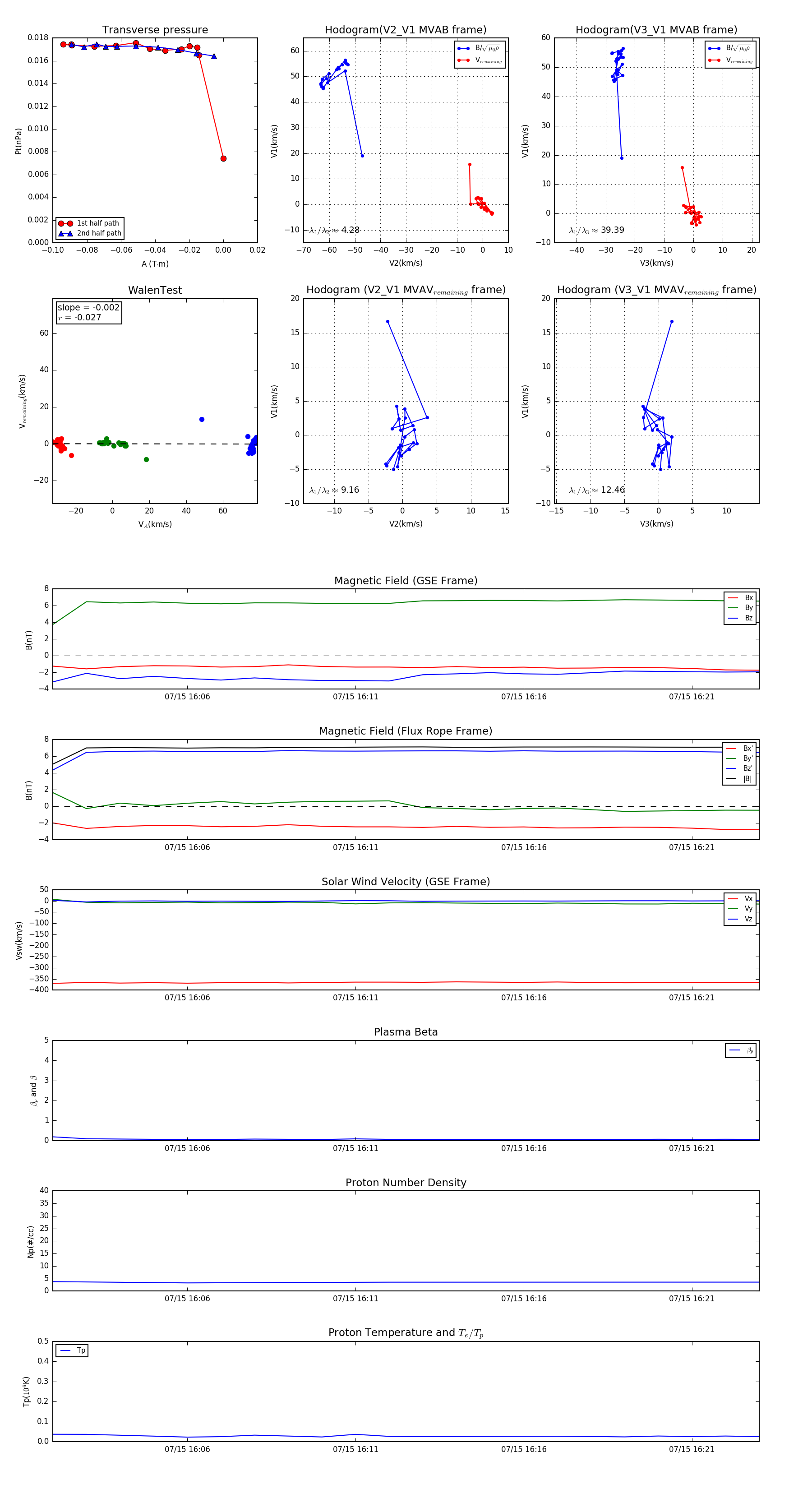Click the "Solar Wind Velocity (GSE Frame)" title

pyautogui.click(x=406, y=882)
